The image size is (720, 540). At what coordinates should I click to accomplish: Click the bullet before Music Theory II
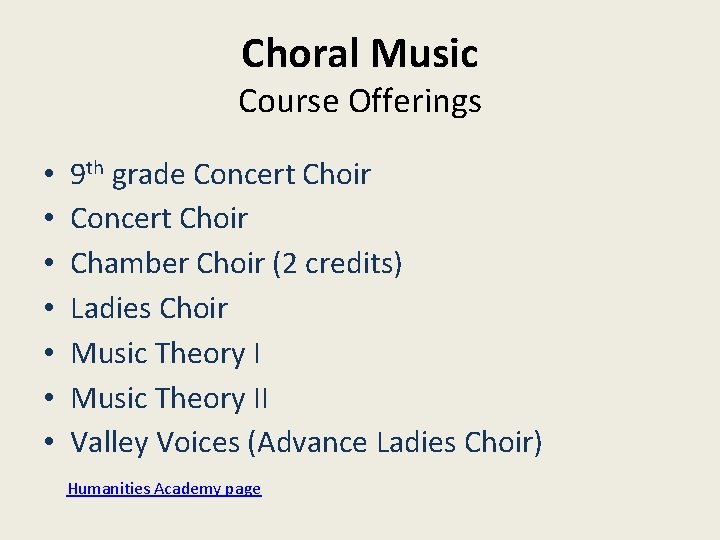click(x=48, y=400)
